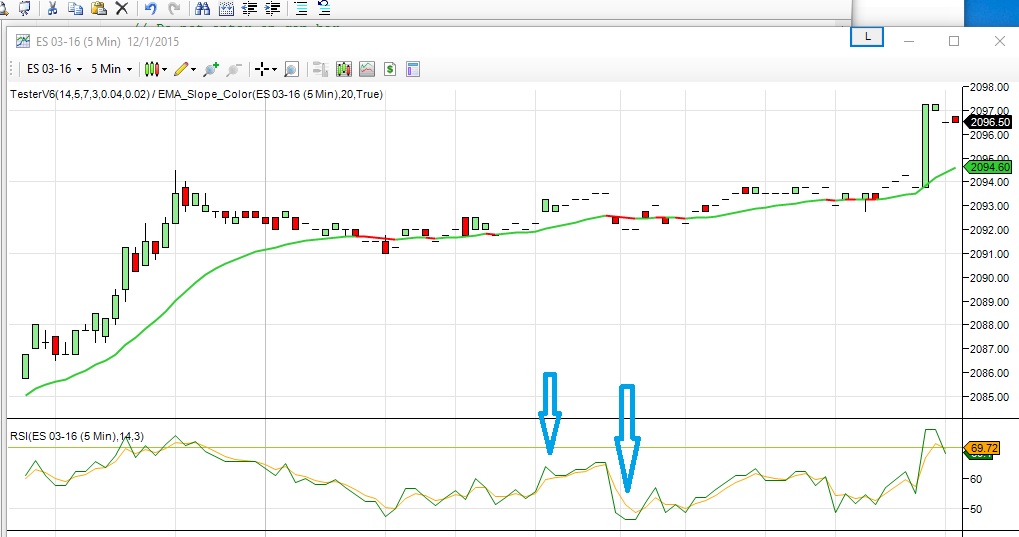The width and height of the screenshot is (1019, 537).
Task: Toggle the data box magnifier icon
Action: pos(291,69)
